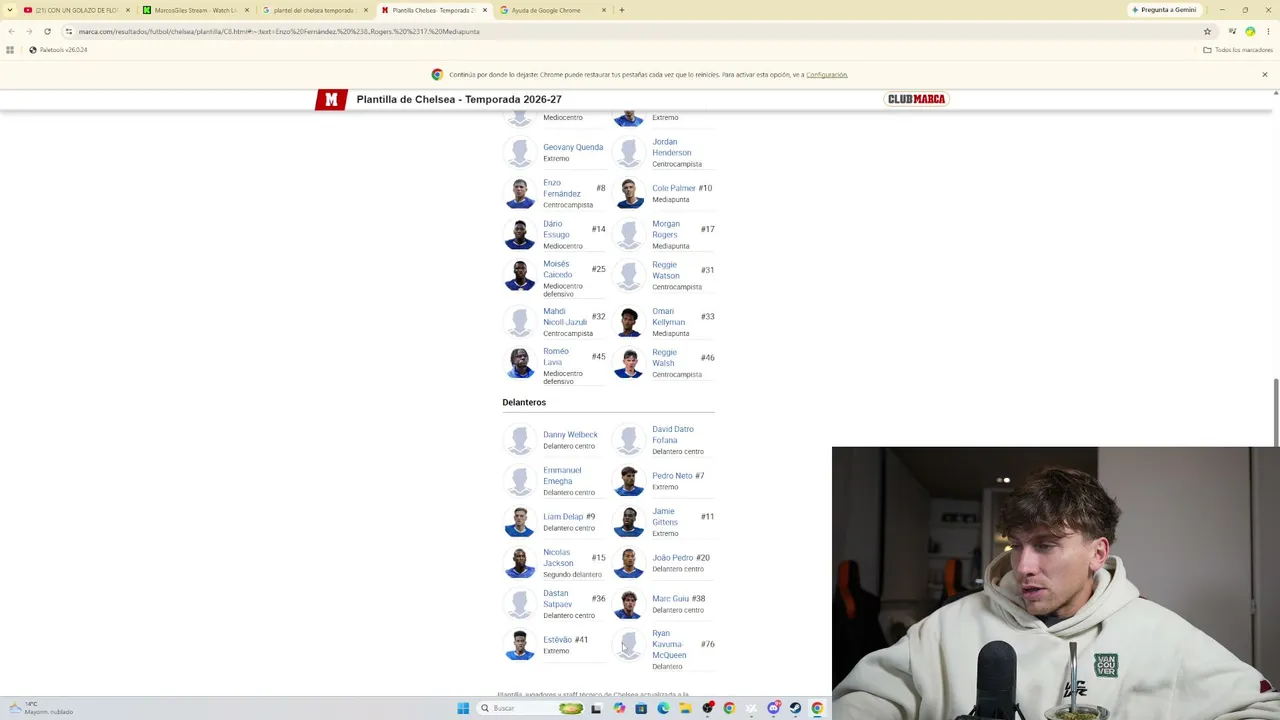Close the YouTube tab
Viewport: 1280px width, 720px height.
[x=128, y=10]
